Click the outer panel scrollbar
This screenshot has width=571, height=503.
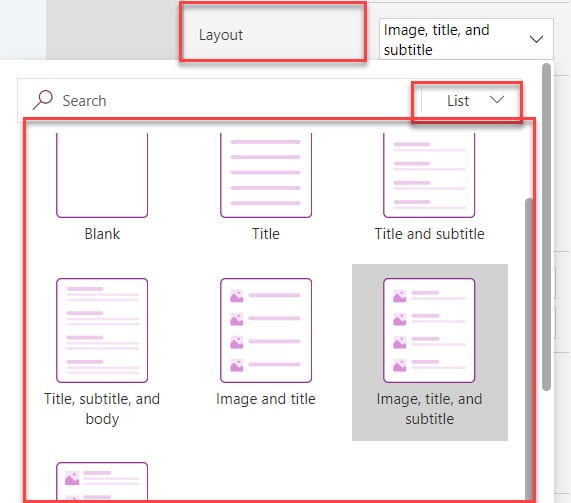pyautogui.click(x=546, y=227)
